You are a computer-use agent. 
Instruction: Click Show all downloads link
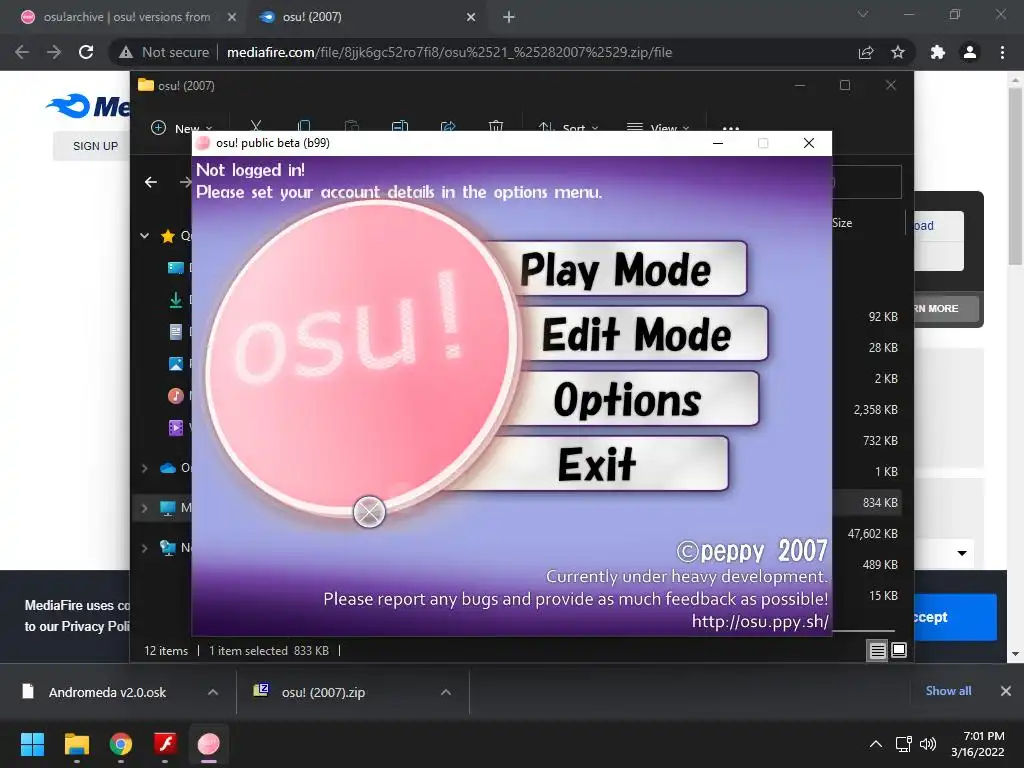click(948, 691)
